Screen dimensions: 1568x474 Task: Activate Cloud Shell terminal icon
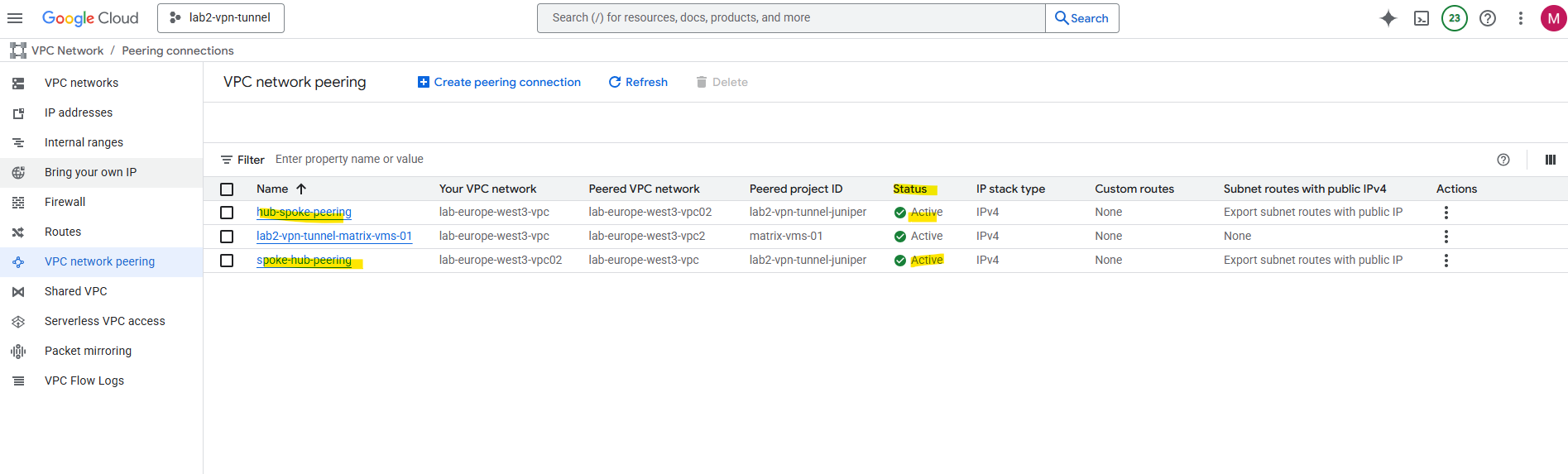tap(1422, 18)
